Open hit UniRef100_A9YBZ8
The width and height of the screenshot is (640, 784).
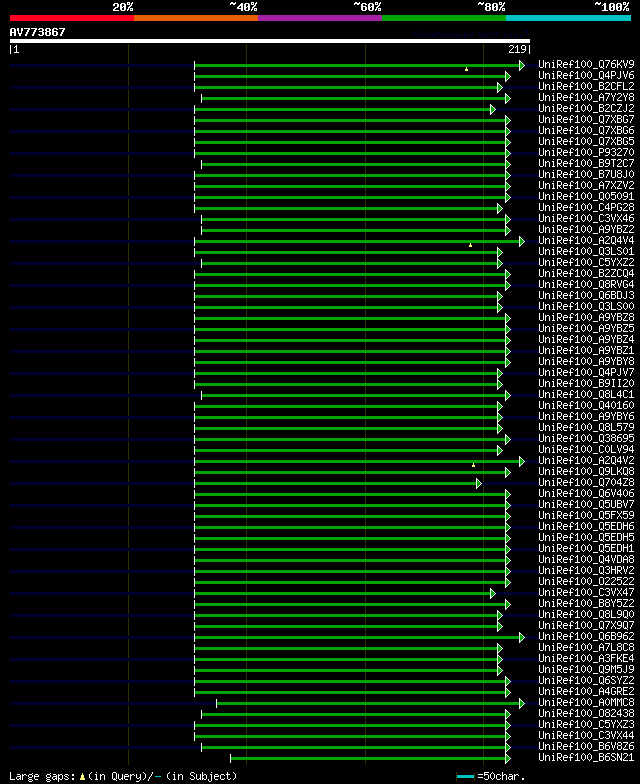pyautogui.click(x=586, y=318)
